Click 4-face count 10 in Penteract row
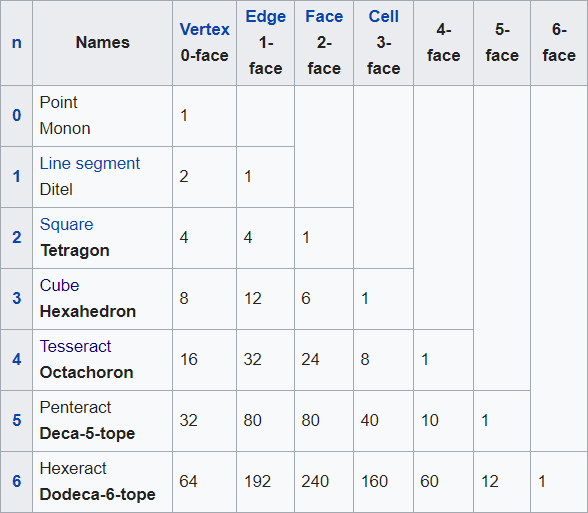This screenshot has width=588, height=513. pyautogui.click(x=429, y=420)
